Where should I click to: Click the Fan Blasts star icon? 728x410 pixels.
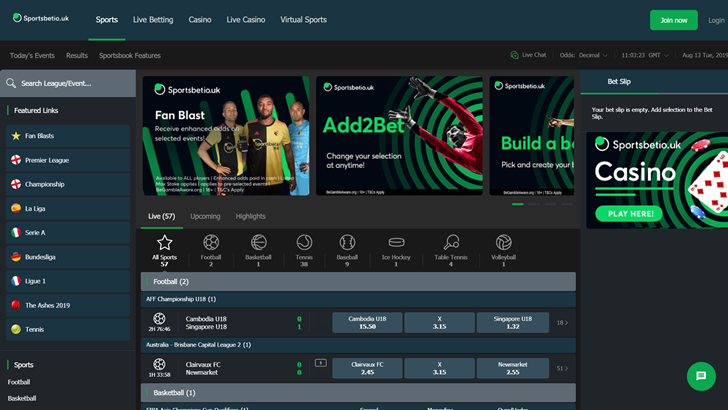pos(16,136)
